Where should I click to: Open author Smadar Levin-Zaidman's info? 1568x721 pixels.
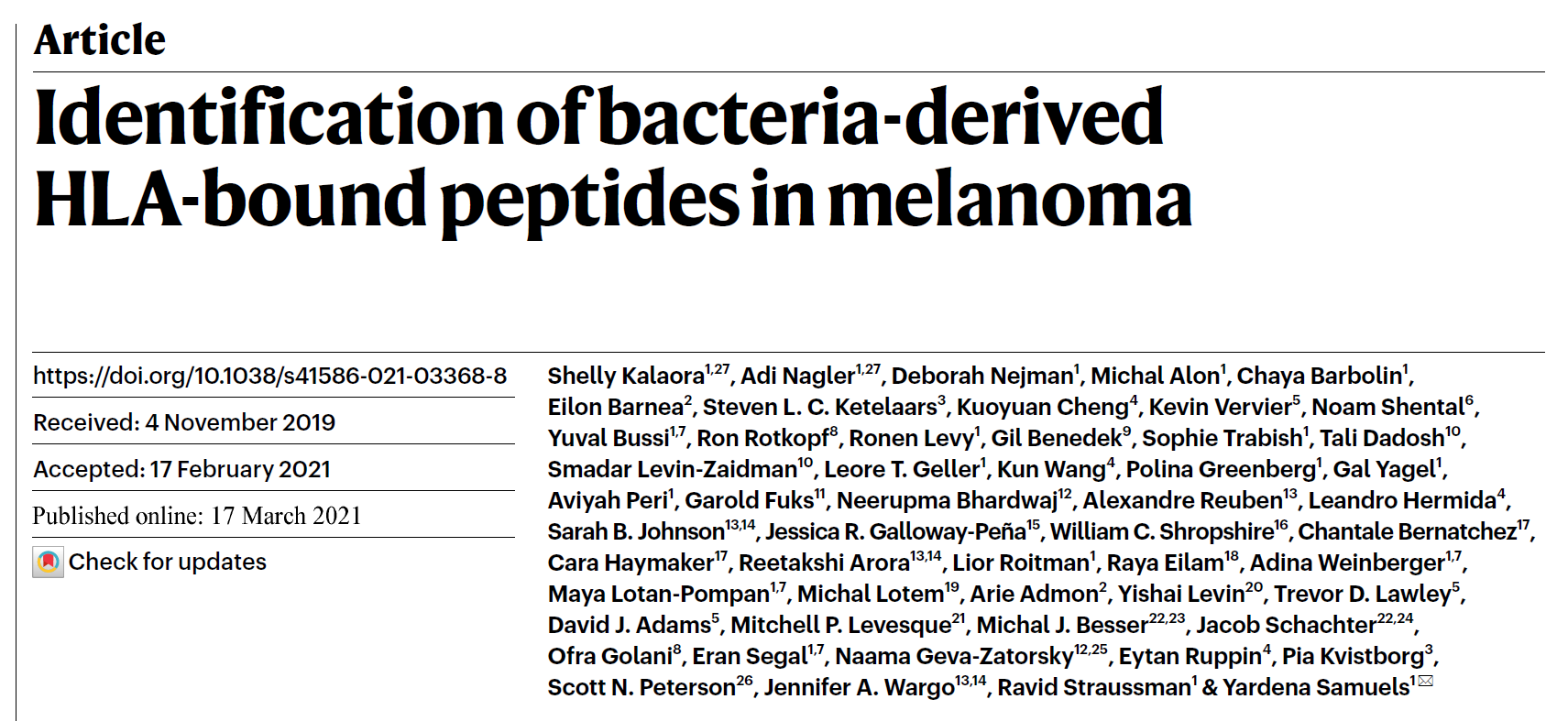point(672,469)
